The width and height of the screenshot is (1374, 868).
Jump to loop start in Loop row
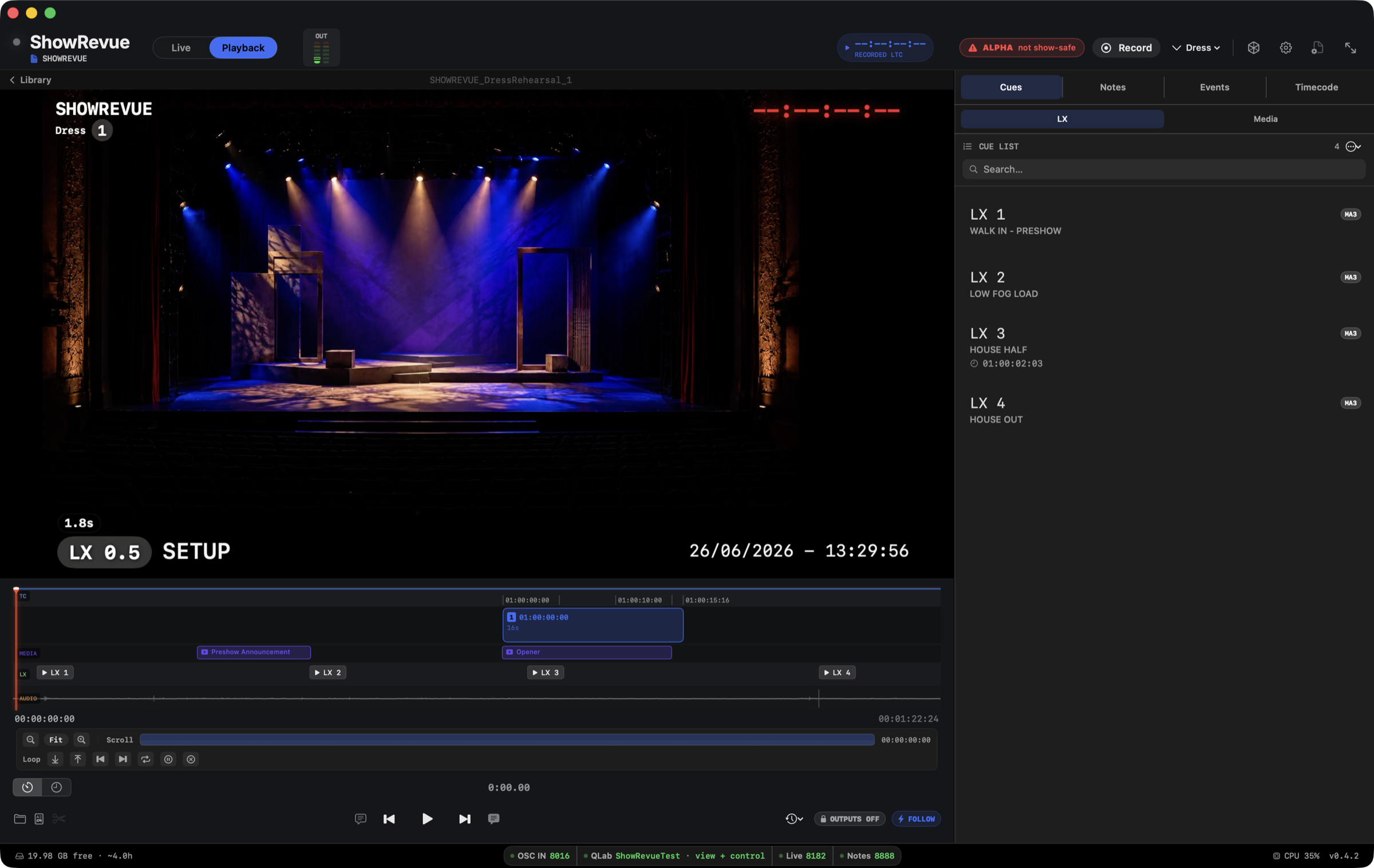100,759
